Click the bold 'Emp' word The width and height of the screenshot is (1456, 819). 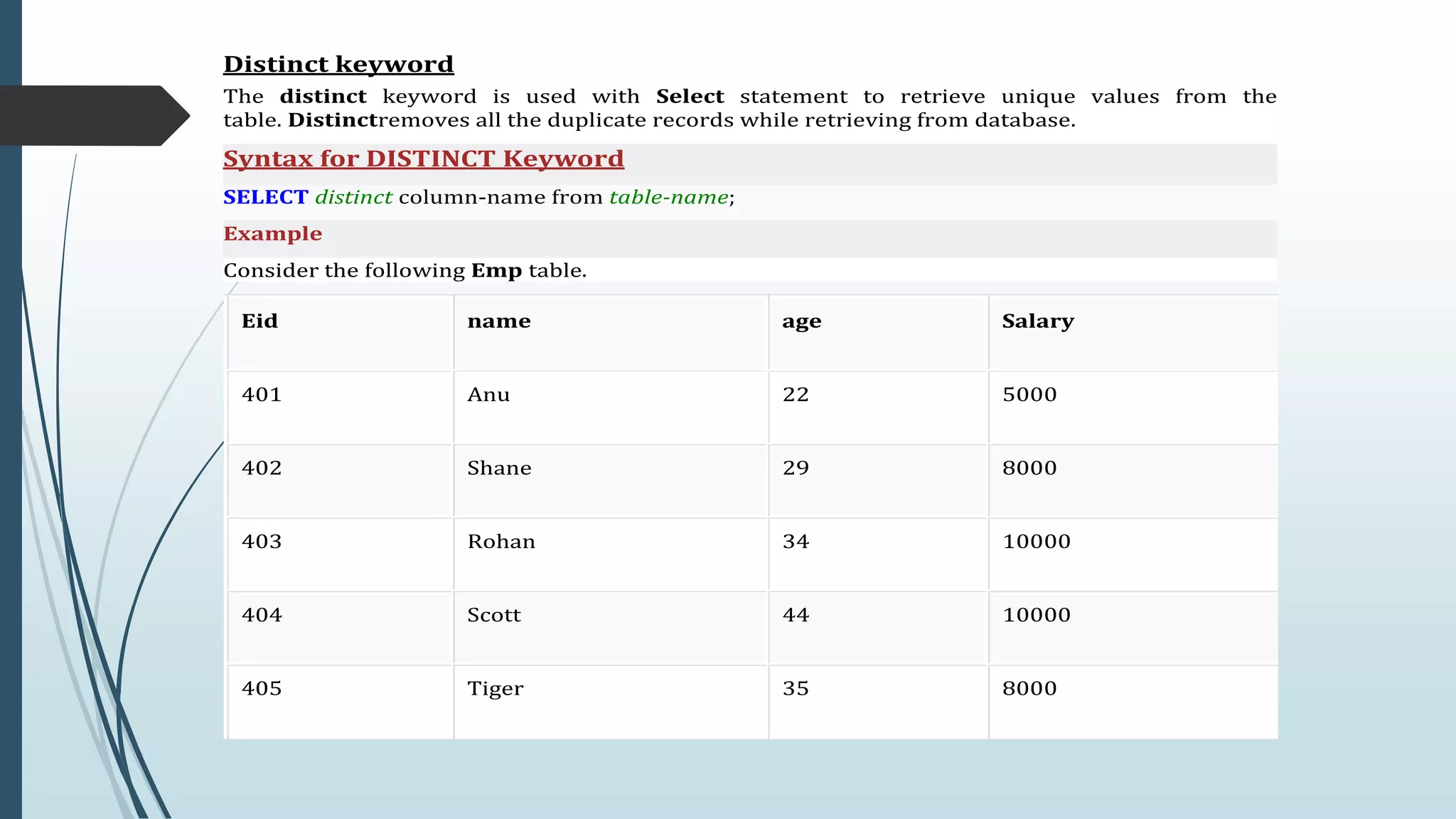(x=497, y=271)
